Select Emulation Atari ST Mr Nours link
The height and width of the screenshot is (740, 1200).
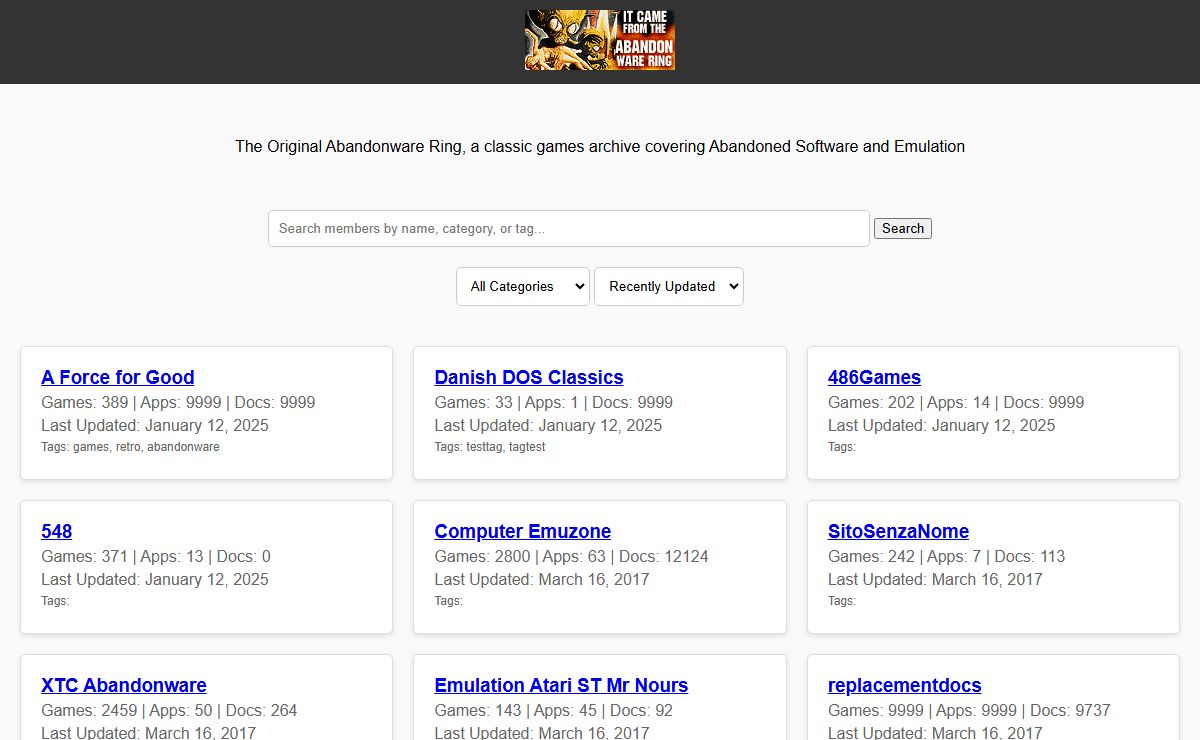[x=561, y=685]
